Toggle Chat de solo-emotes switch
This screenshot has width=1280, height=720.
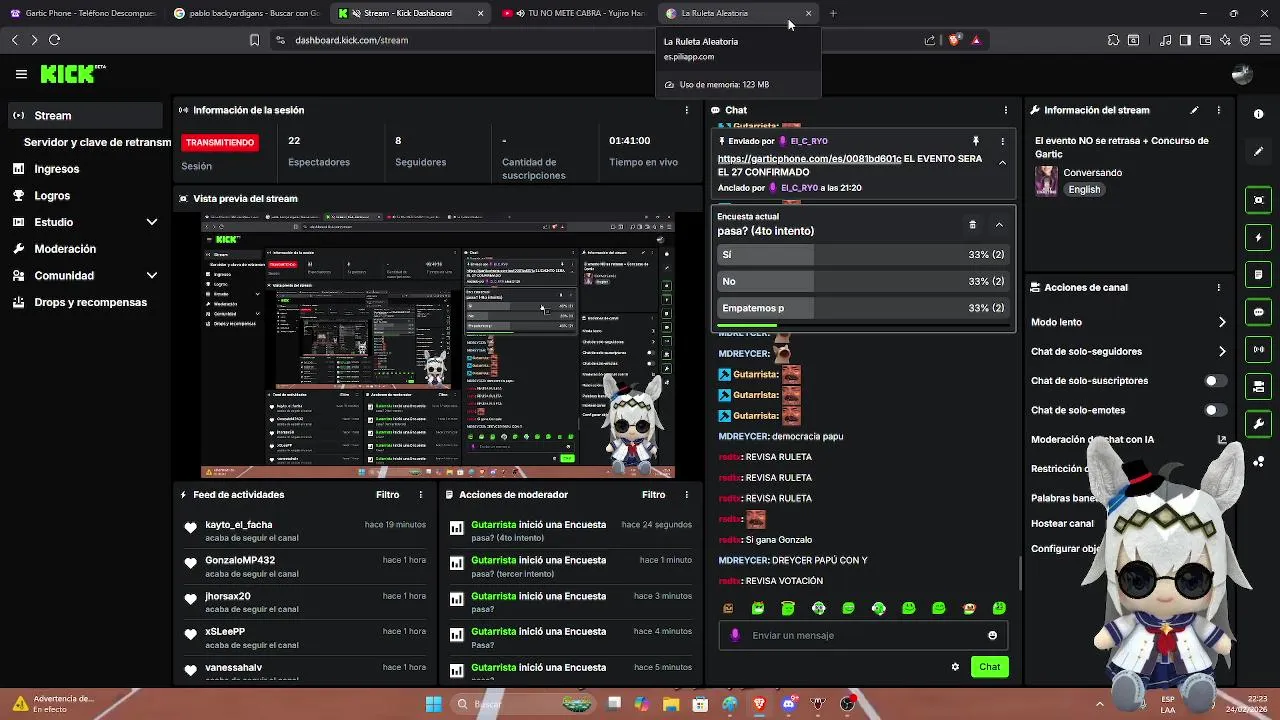1215,410
